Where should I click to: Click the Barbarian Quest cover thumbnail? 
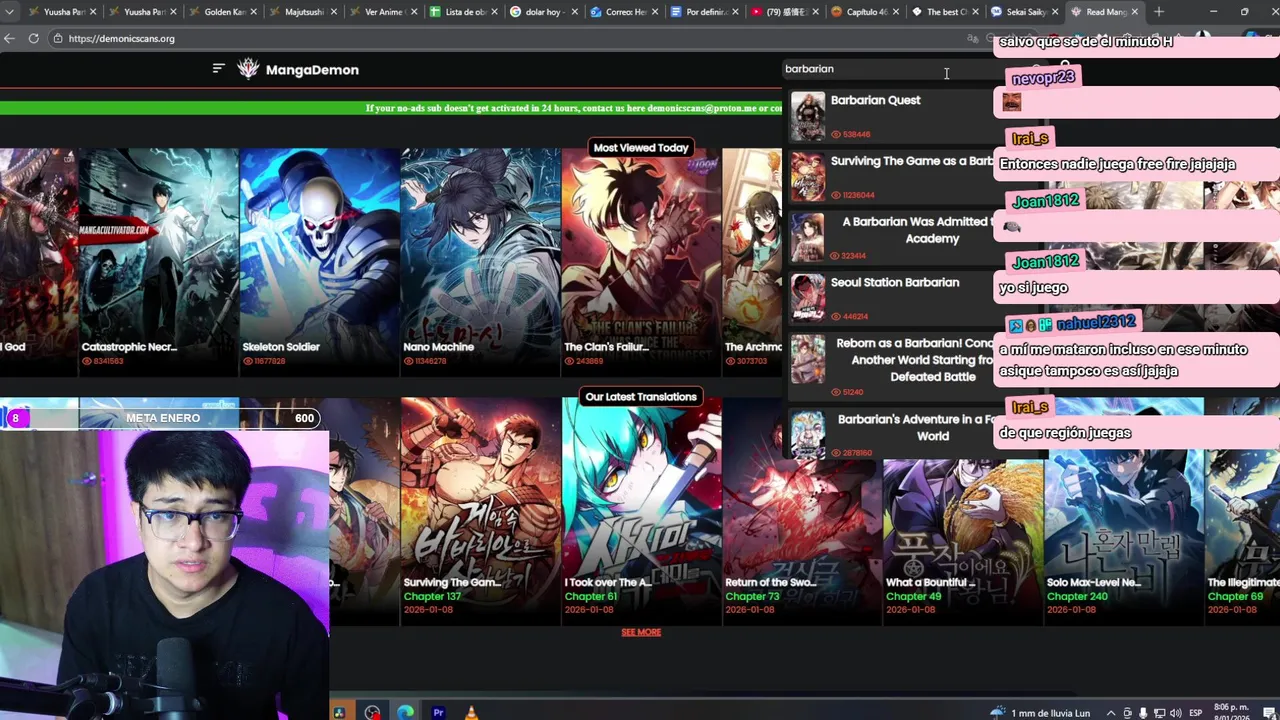click(808, 116)
